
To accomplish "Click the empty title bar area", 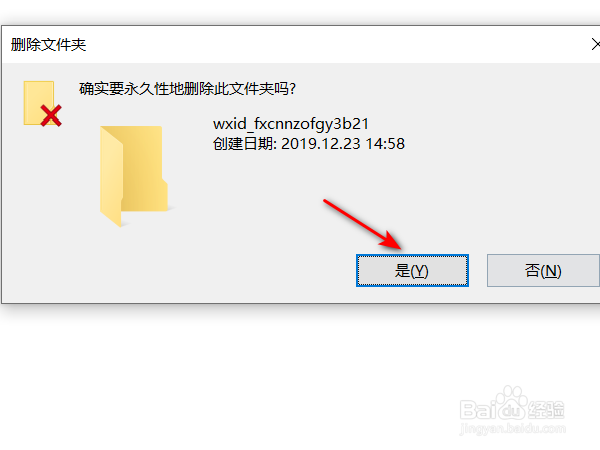I will [x=337, y=44].
